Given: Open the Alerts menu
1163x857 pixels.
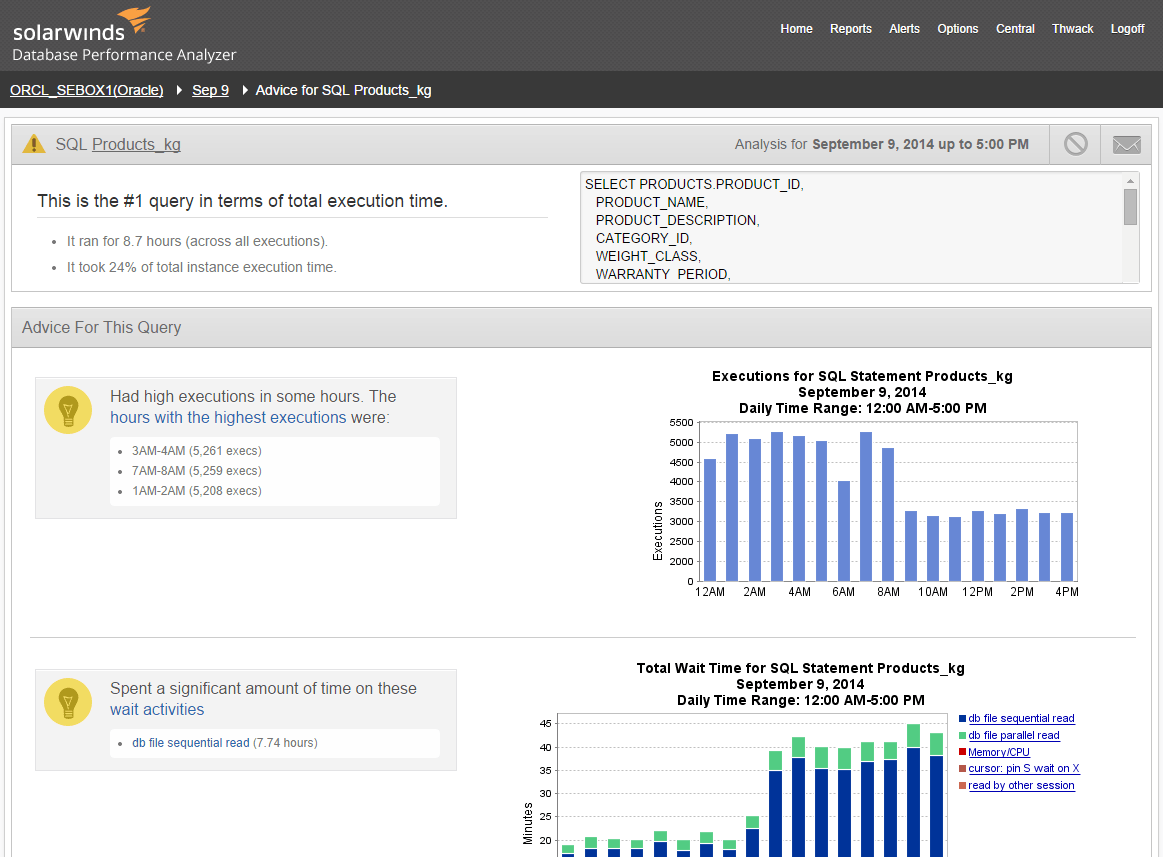Looking at the screenshot, I should pos(904,28).
